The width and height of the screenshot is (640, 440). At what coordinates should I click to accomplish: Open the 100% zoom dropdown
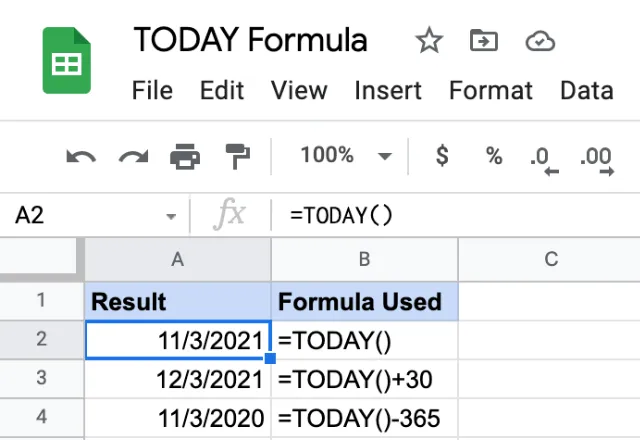point(346,156)
